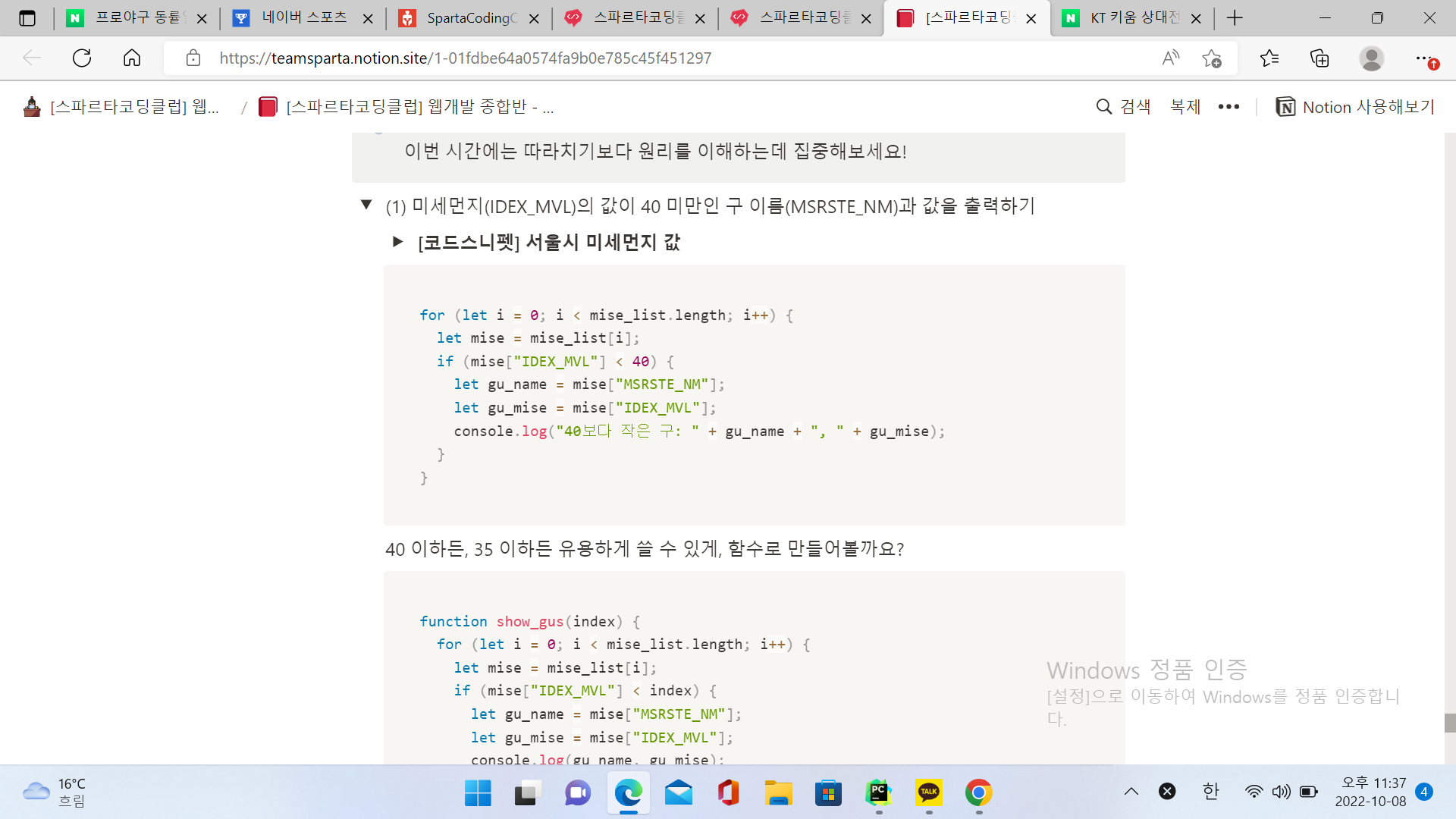Focus the address bar URL
The image size is (1456, 819).
[x=465, y=58]
